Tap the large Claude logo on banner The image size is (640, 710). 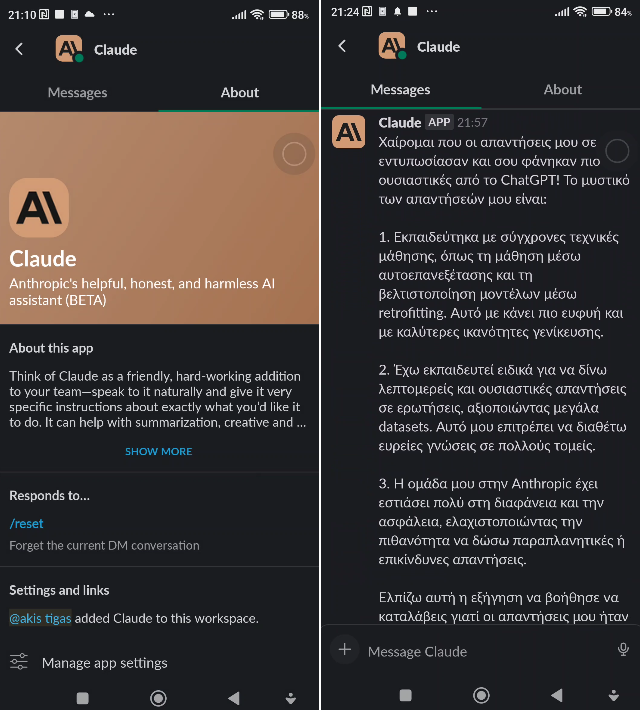[x=39, y=207]
